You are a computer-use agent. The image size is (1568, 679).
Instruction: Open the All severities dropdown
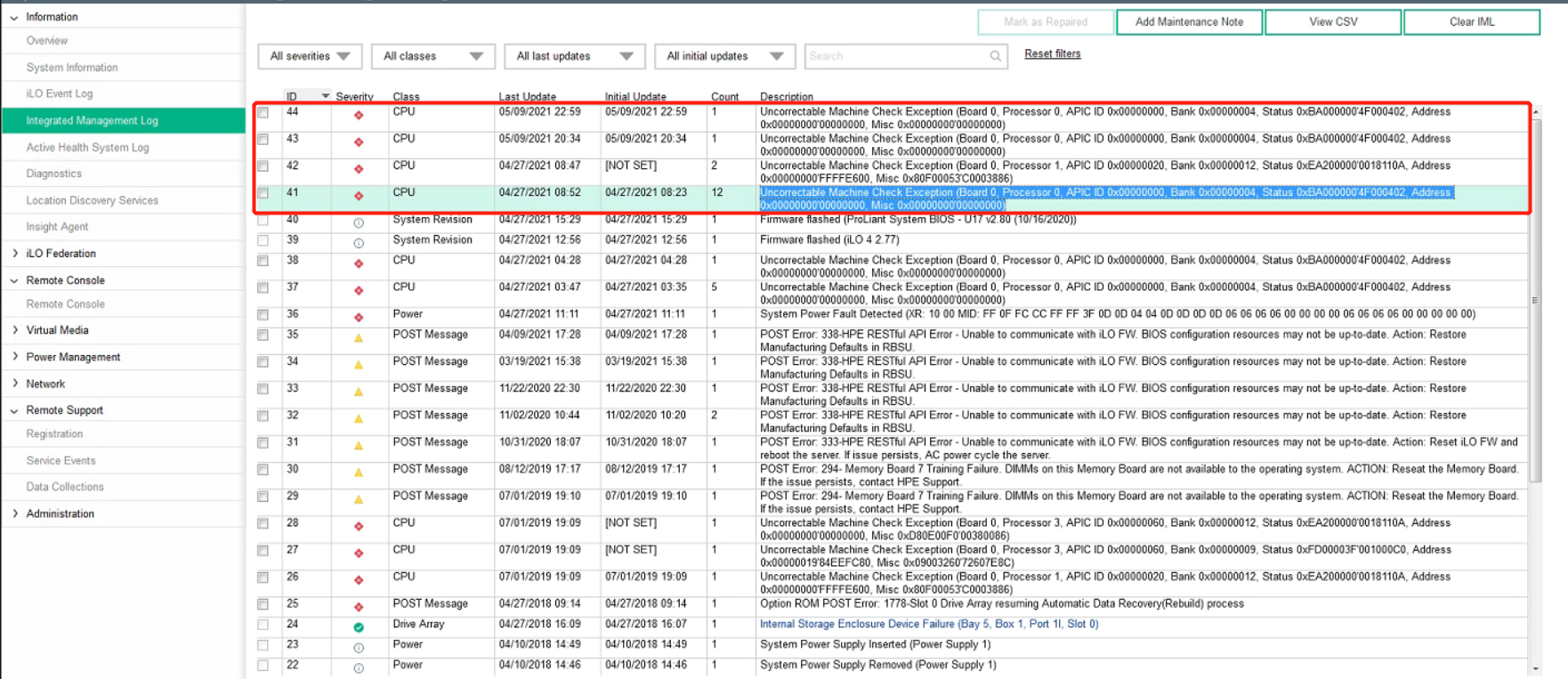point(310,56)
